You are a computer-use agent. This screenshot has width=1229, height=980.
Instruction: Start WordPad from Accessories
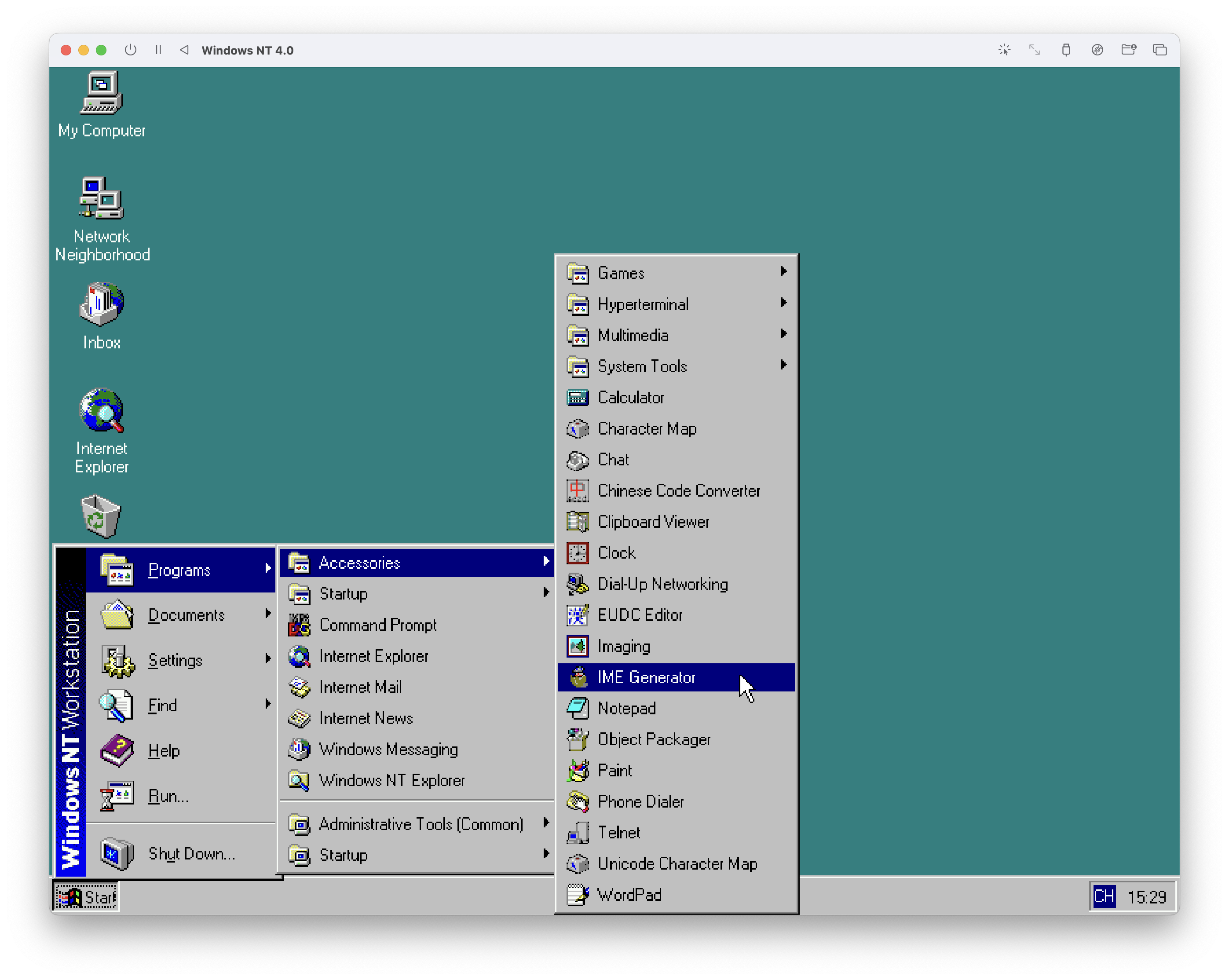[x=629, y=895]
